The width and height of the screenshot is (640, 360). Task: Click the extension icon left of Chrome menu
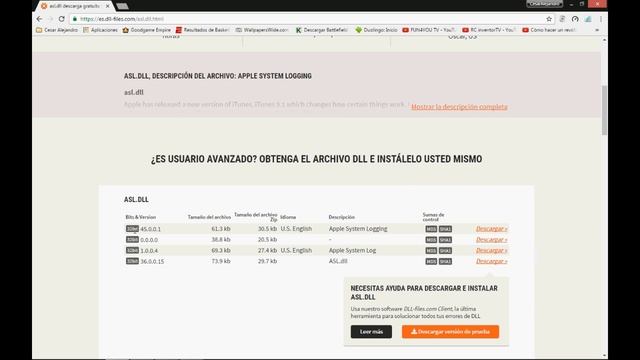[x=588, y=19]
